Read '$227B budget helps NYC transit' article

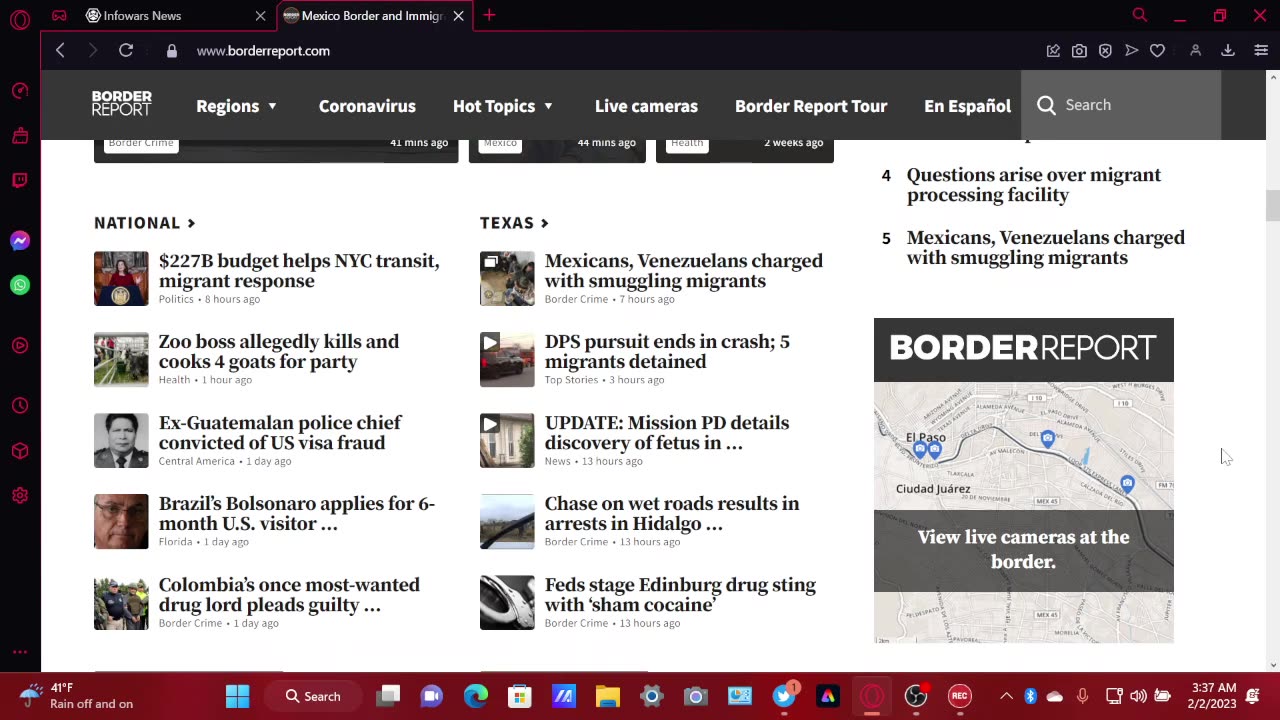click(x=299, y=271)
